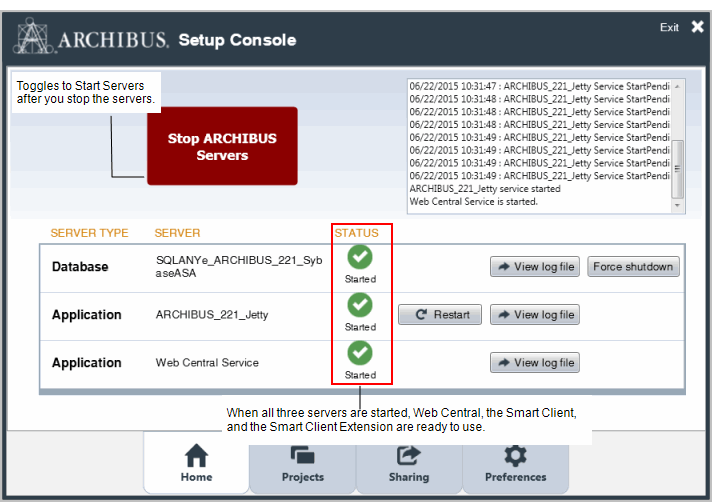Screen dimensions: 712x502
Task: Click the log panel scrollbar thumb
Action: tap(677, 169)
